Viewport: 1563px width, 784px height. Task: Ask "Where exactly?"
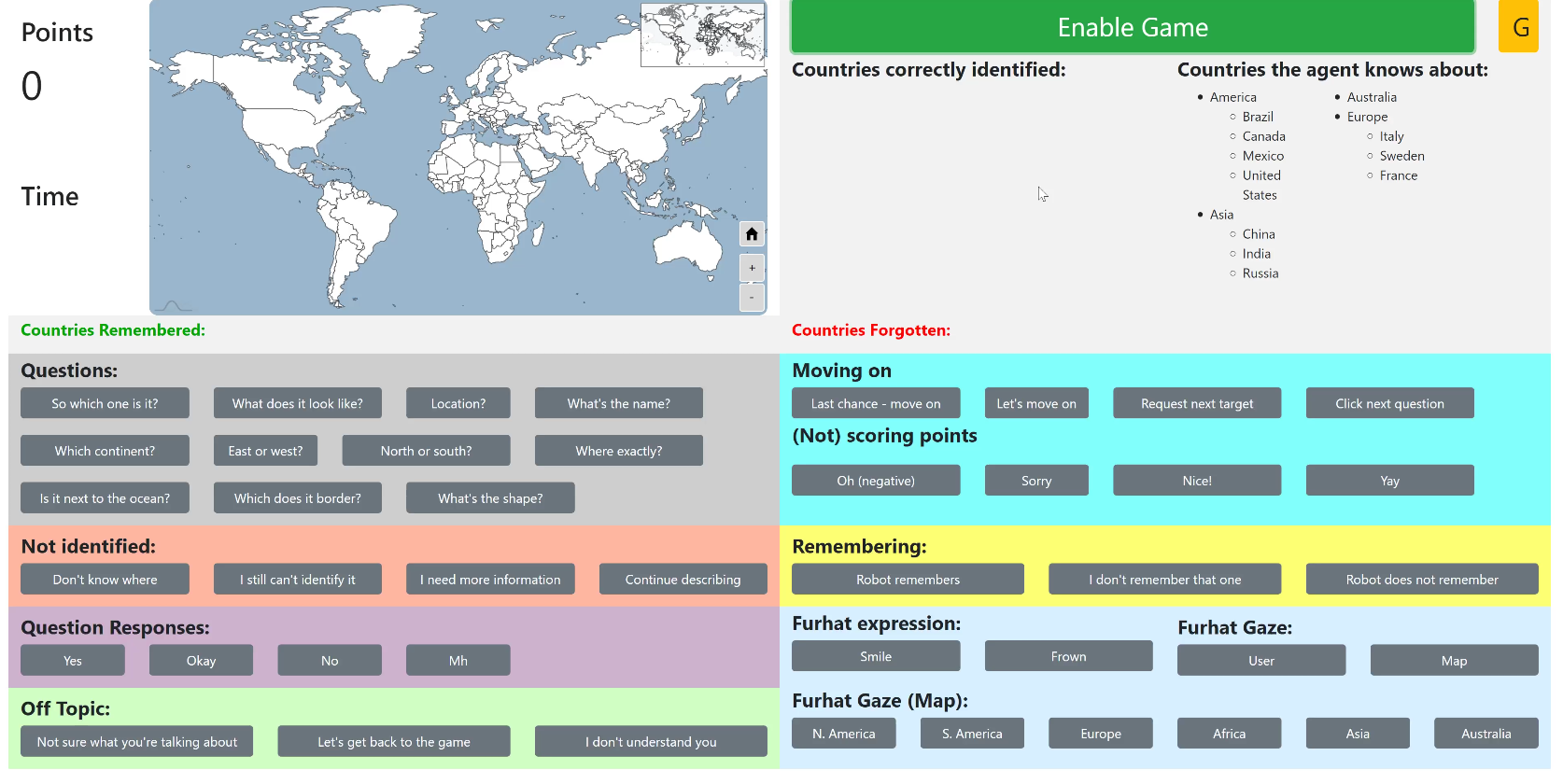pyautogui.click(x=618, y=451)
